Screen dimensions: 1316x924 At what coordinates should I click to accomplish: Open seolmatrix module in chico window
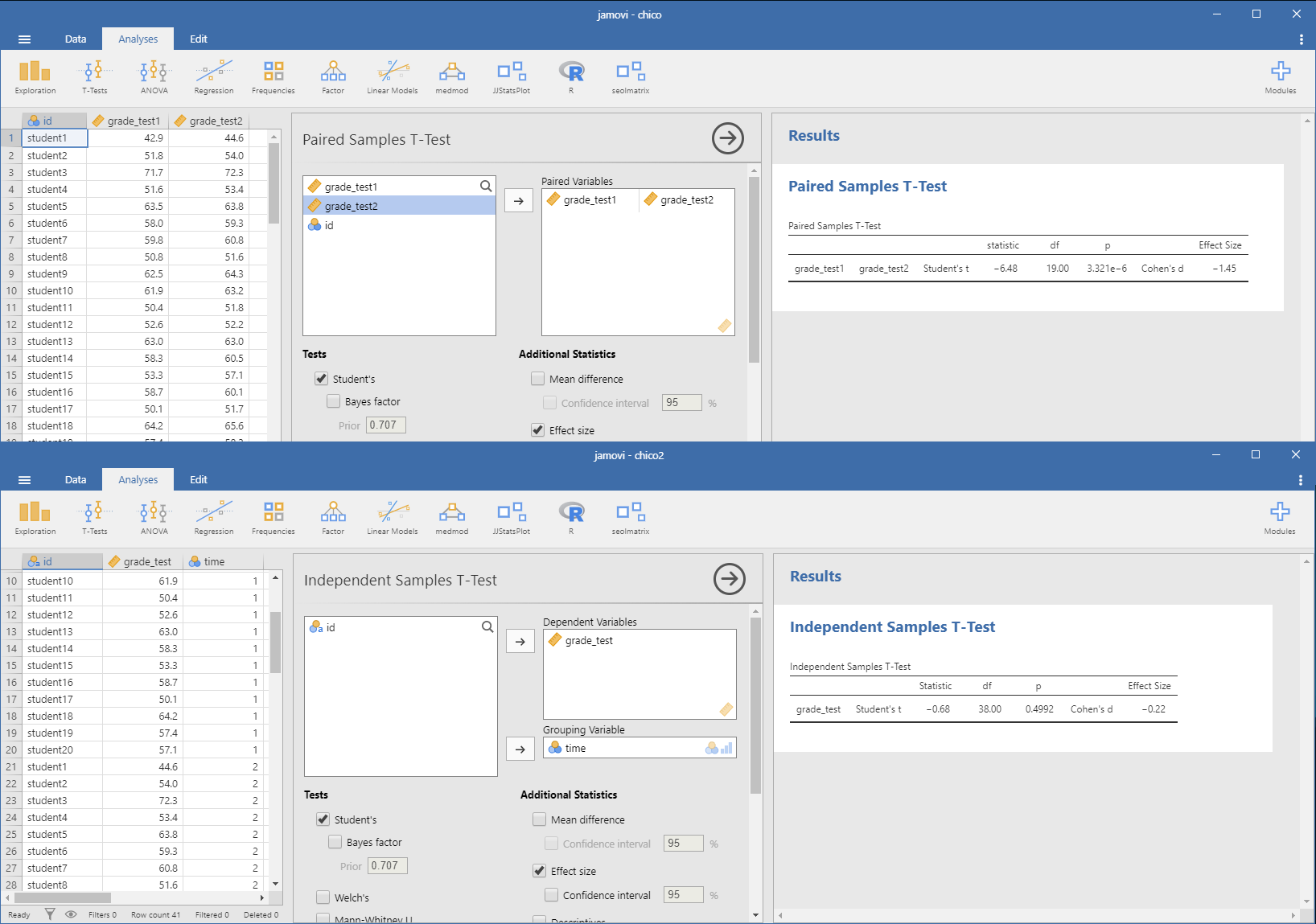[631, 78]
